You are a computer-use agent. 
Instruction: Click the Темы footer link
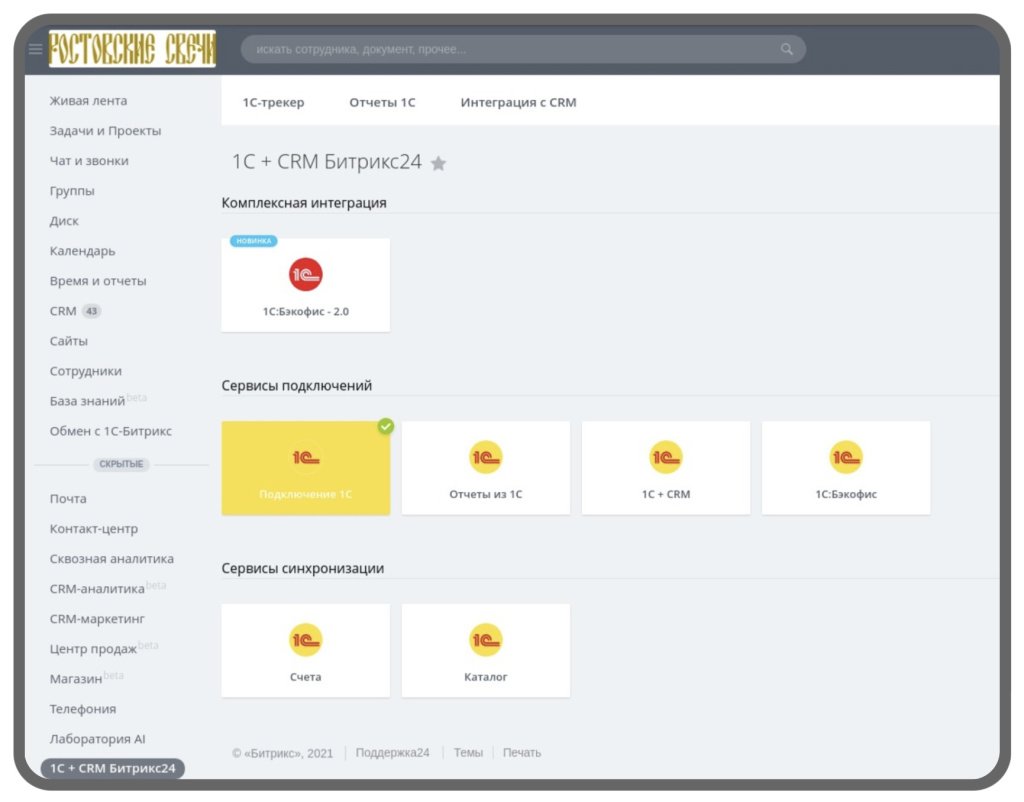point(468,752)
